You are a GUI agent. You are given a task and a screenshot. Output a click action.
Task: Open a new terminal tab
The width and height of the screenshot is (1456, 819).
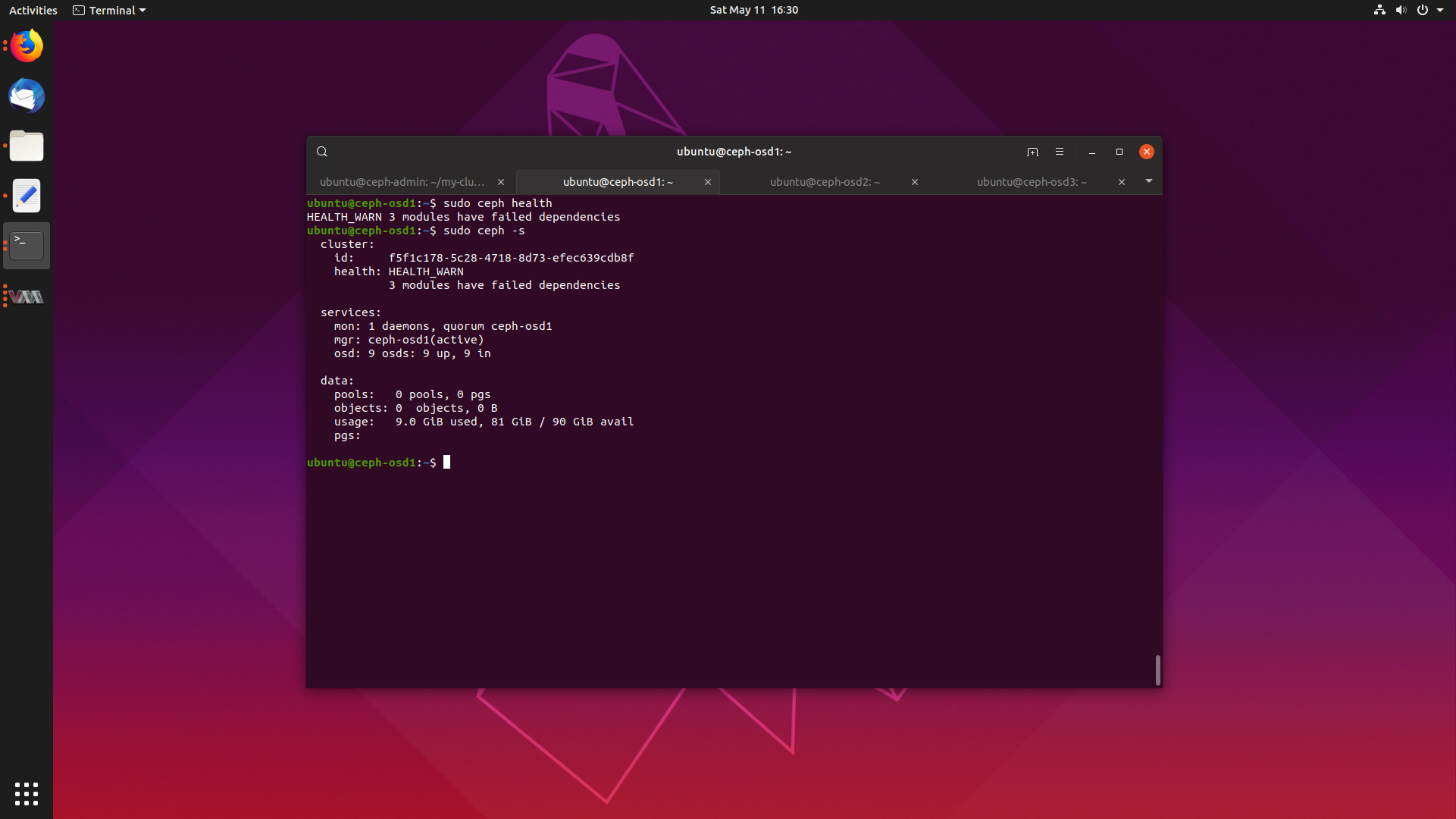coord(1032,152)
